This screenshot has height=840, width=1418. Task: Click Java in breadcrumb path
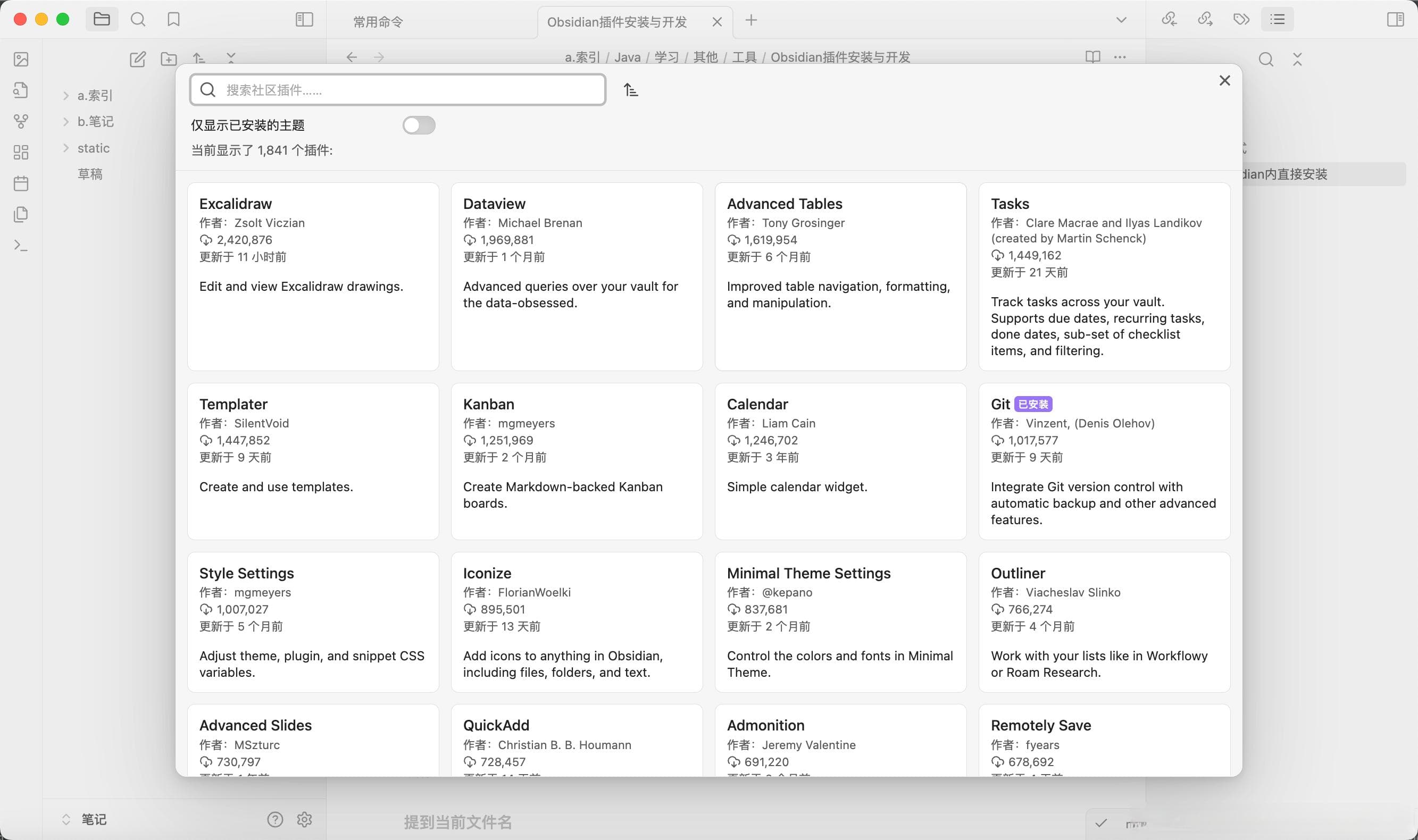[628, 57]
